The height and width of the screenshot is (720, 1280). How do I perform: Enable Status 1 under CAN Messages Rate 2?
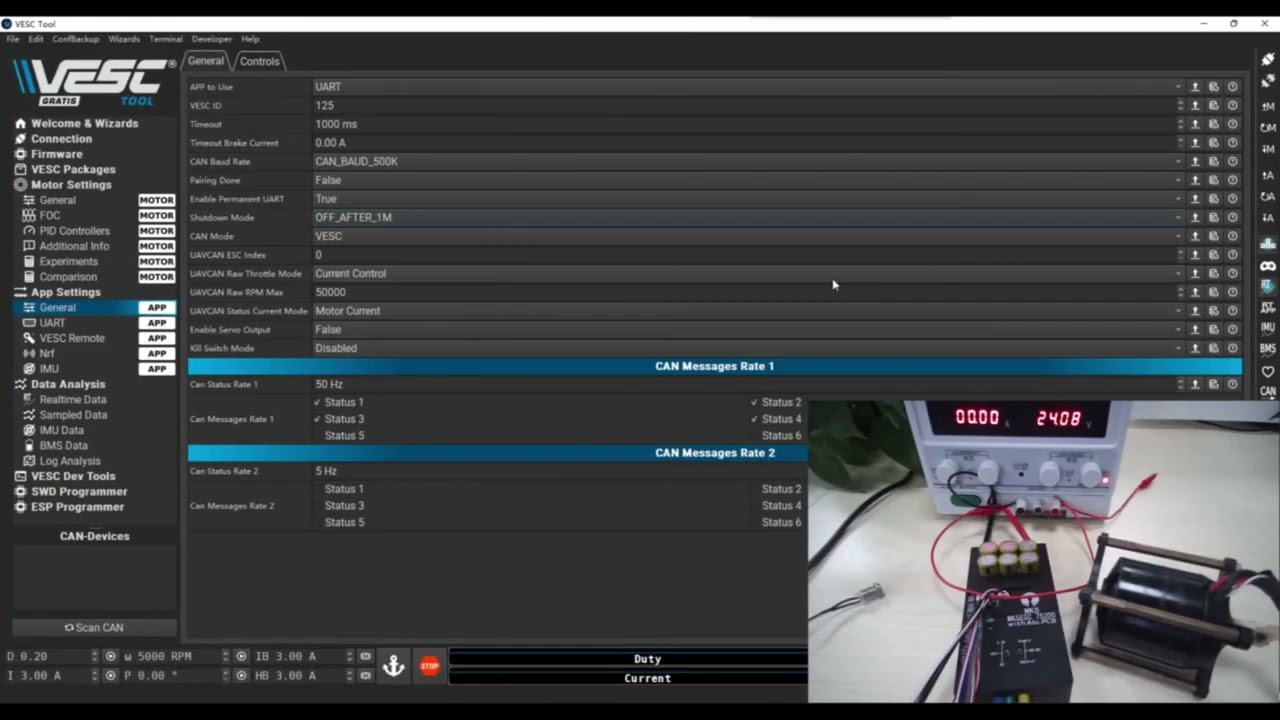pos(339,489)
